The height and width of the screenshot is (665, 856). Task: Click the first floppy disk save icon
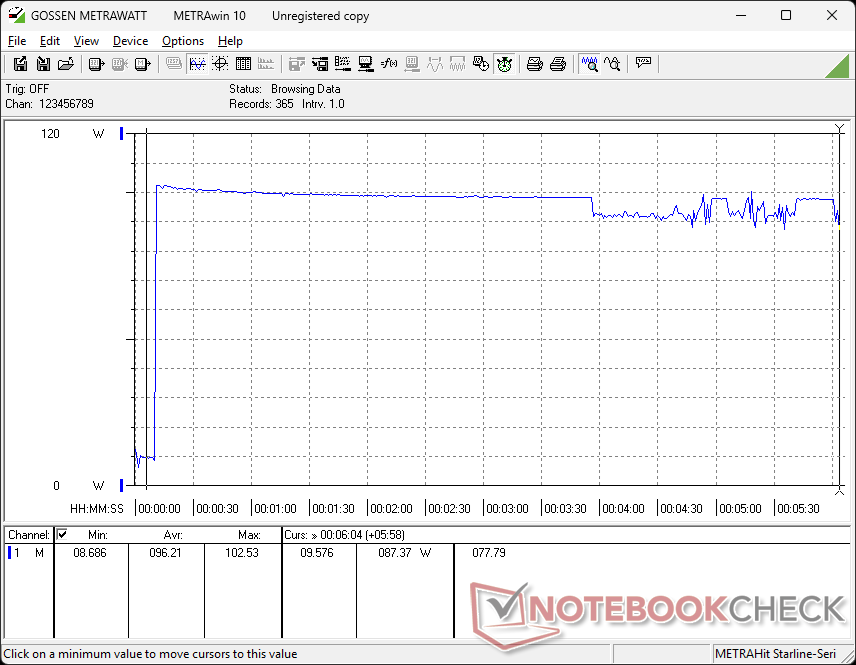20,64
